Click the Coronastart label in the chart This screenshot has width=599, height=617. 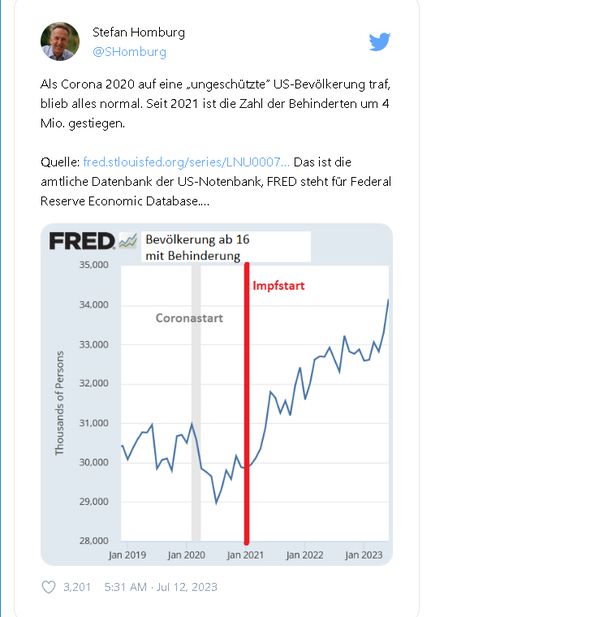pyautogui.click(x=189, y=318)
